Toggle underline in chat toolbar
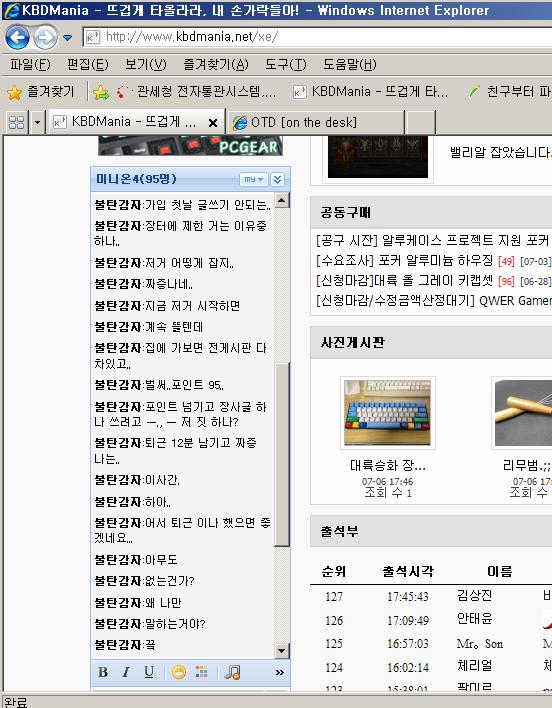The image size is (552, 708). click(149, 672)
